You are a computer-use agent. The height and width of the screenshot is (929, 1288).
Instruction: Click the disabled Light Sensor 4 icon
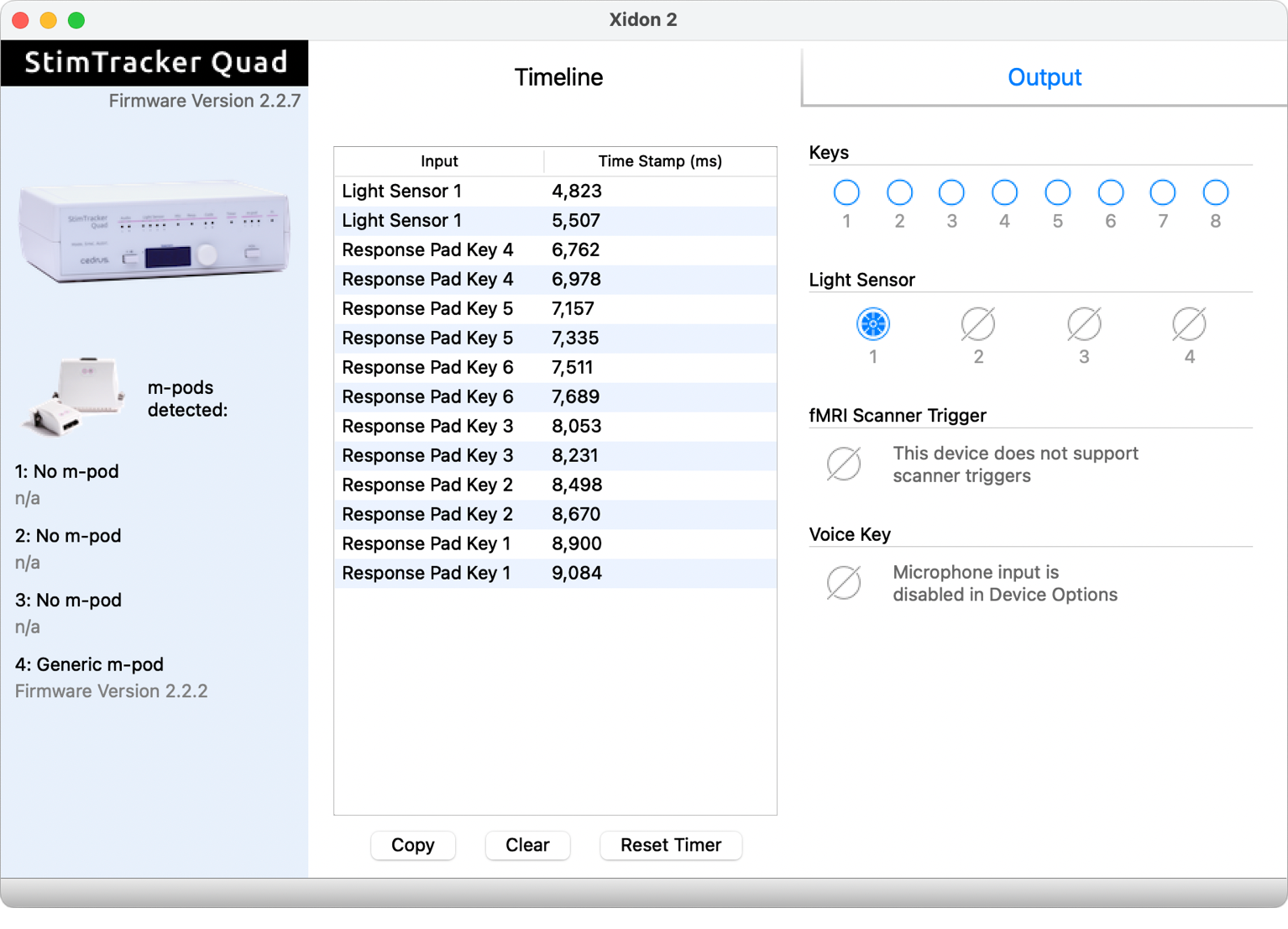1189,323
